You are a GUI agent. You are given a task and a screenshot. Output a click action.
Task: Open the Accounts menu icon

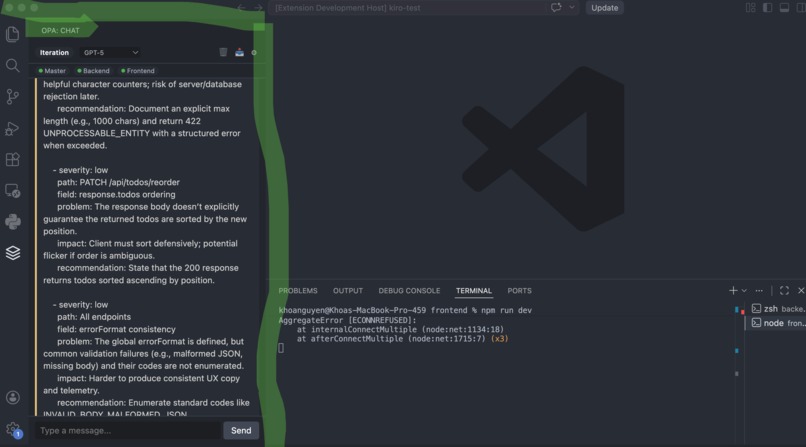pos(12,398)
